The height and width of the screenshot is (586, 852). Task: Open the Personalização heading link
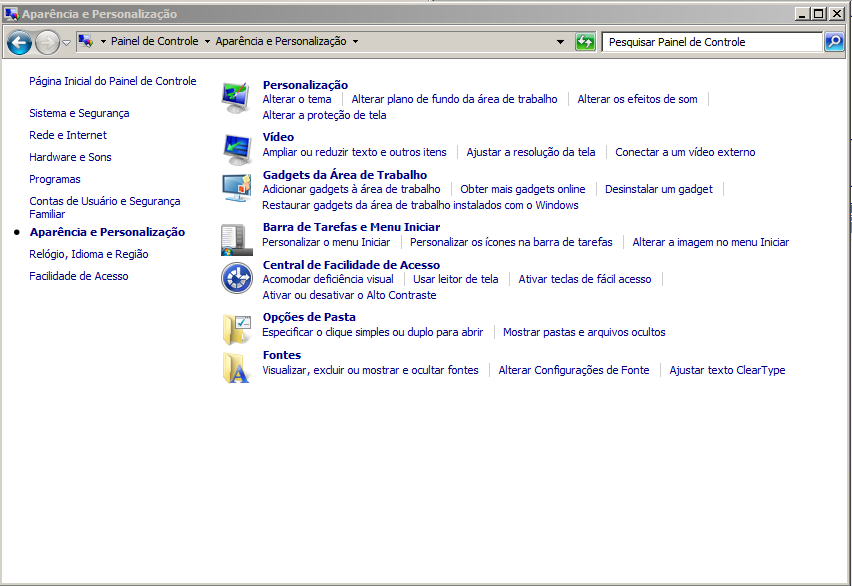pyautogui.click(x=305, y=85)
